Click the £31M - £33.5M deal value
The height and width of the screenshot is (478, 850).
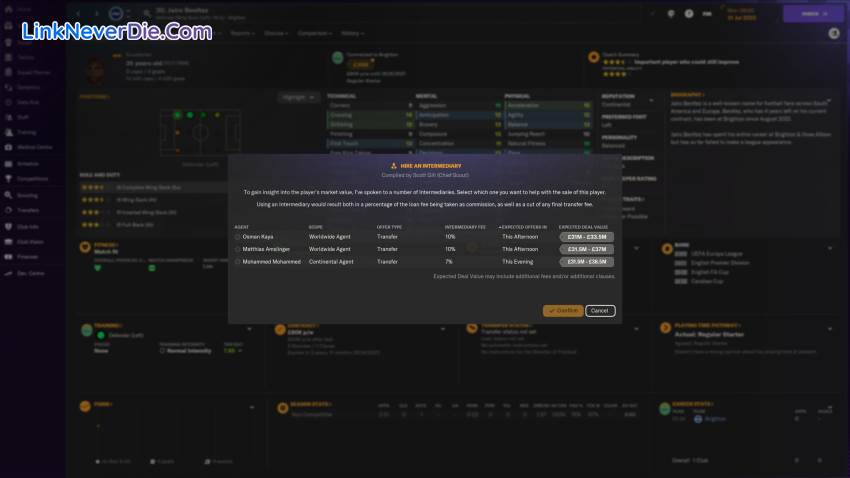pyautogui.click(x=586, y=237)
